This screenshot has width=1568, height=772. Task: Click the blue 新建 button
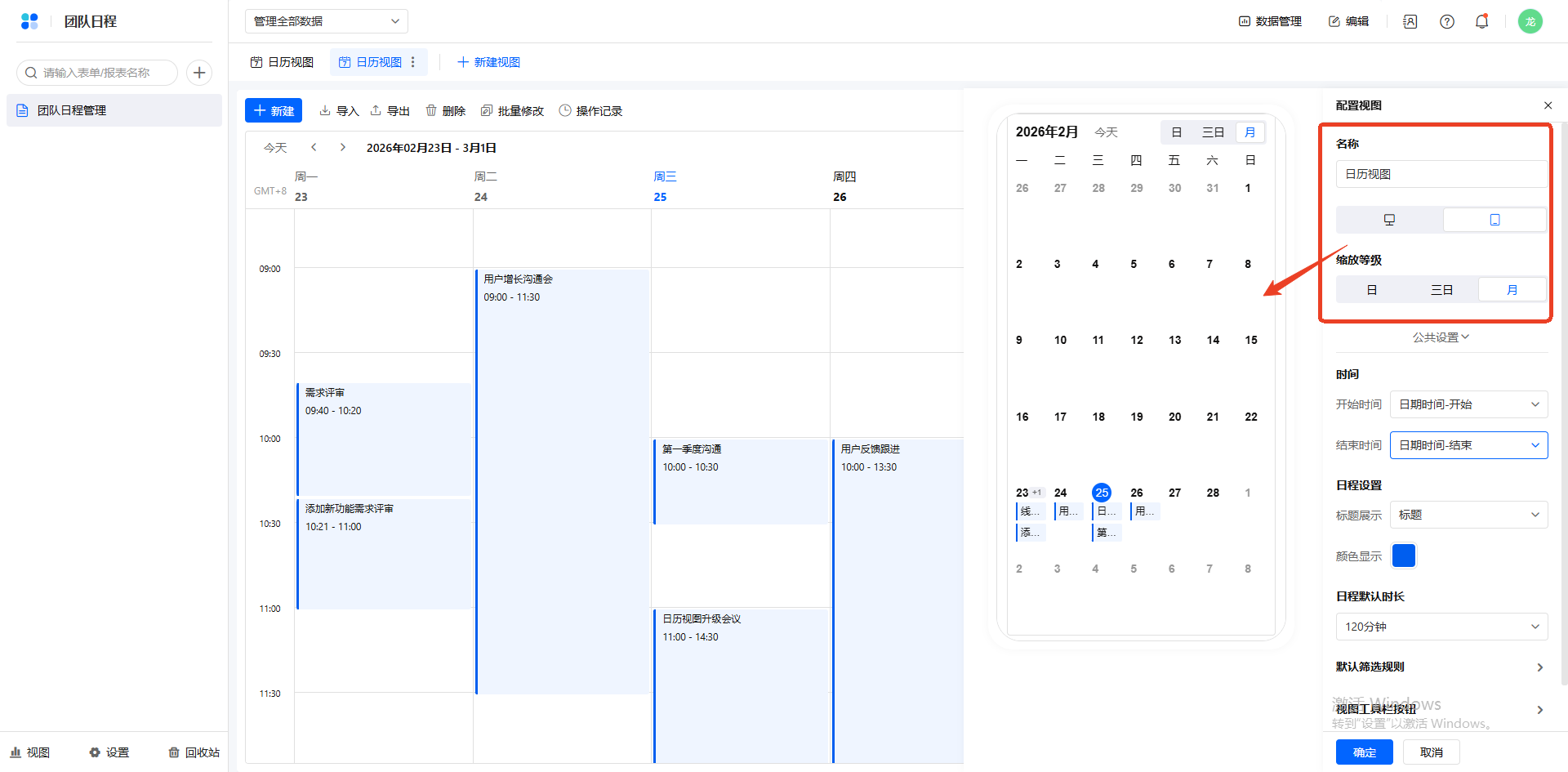(x=274, y=111)
